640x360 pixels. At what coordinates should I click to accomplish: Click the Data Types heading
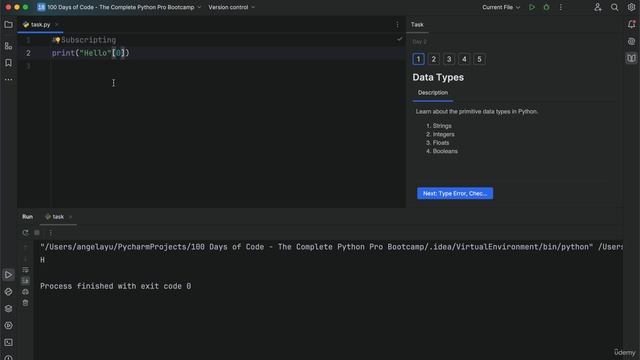click(x=438, y=78)
